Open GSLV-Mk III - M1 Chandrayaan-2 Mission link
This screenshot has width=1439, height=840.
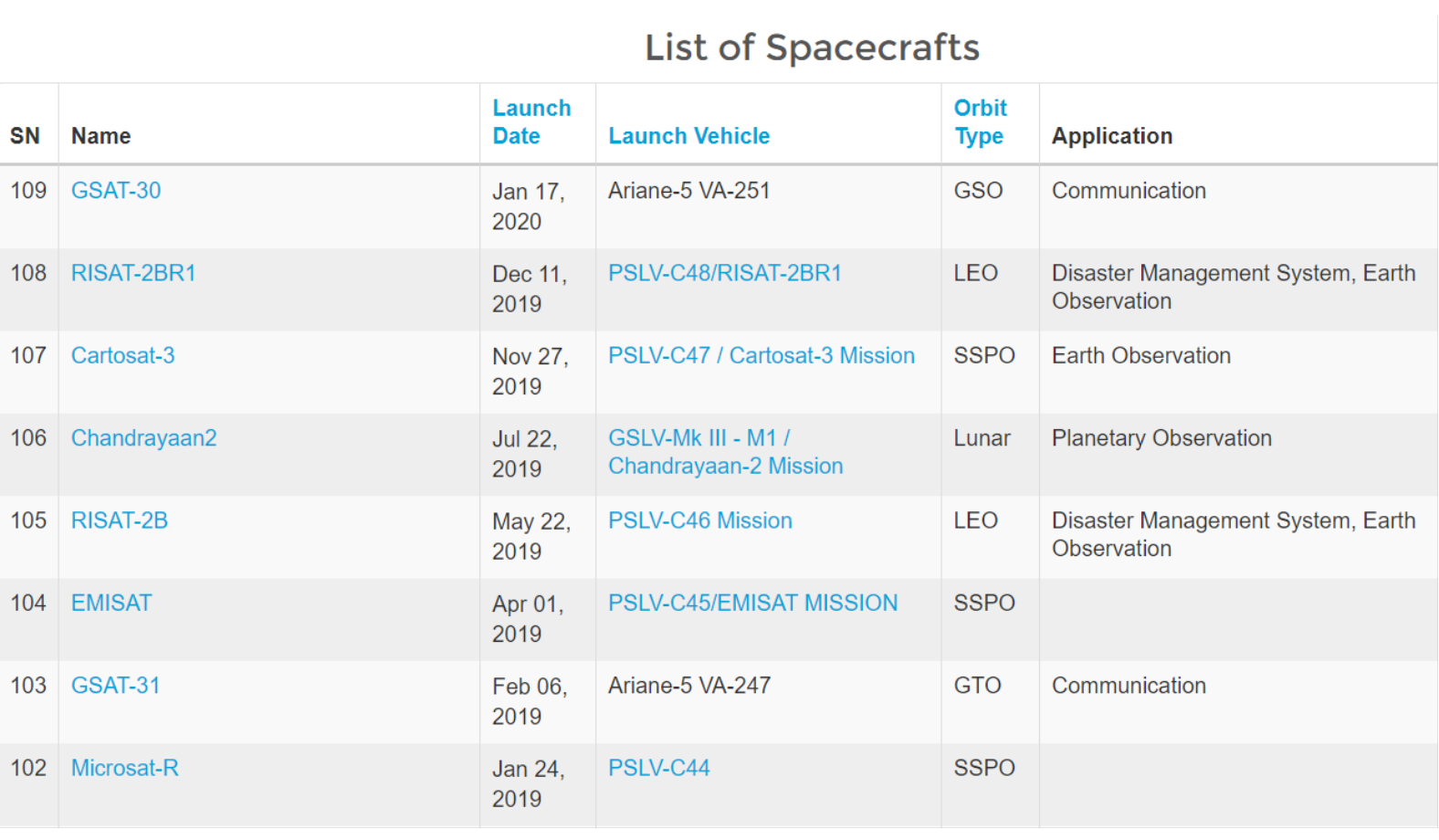point(726,452)
